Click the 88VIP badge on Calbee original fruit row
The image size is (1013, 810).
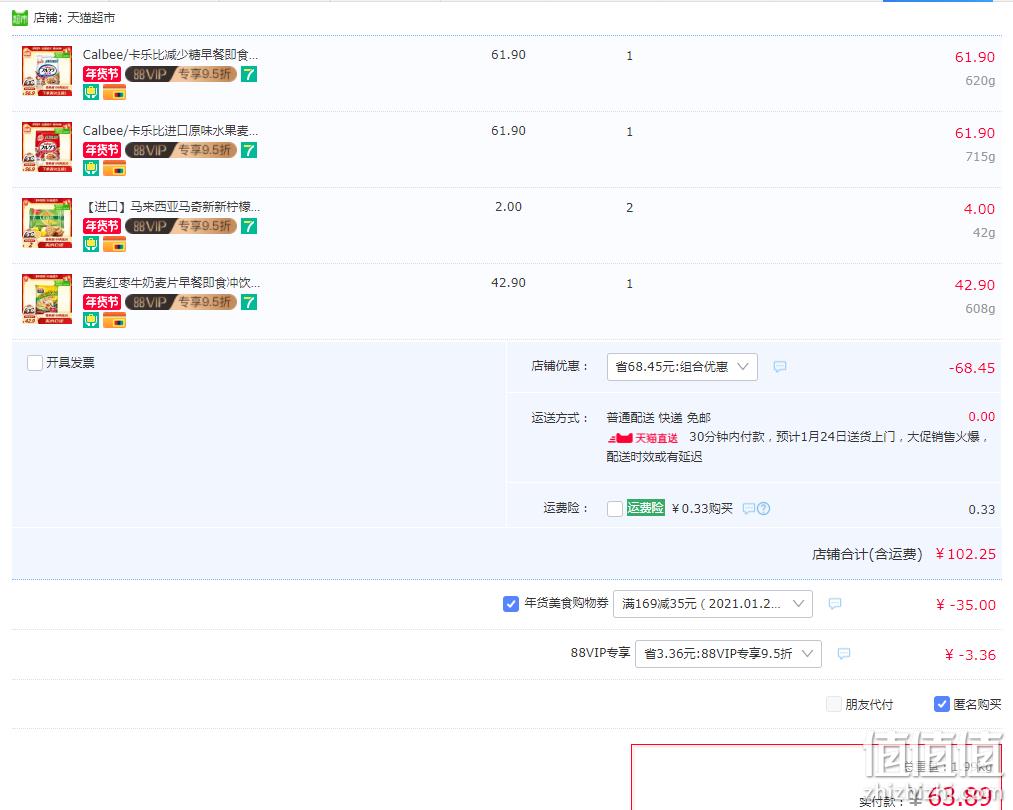tap(181, 150)
